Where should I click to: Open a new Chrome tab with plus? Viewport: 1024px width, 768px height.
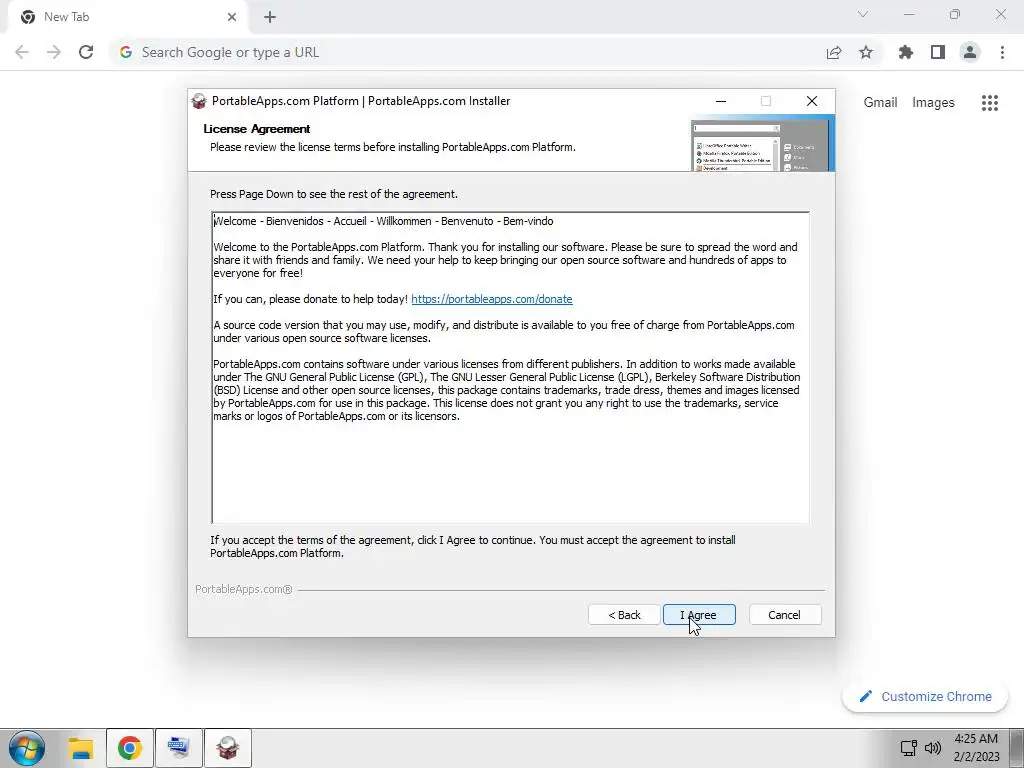point(270,17)
